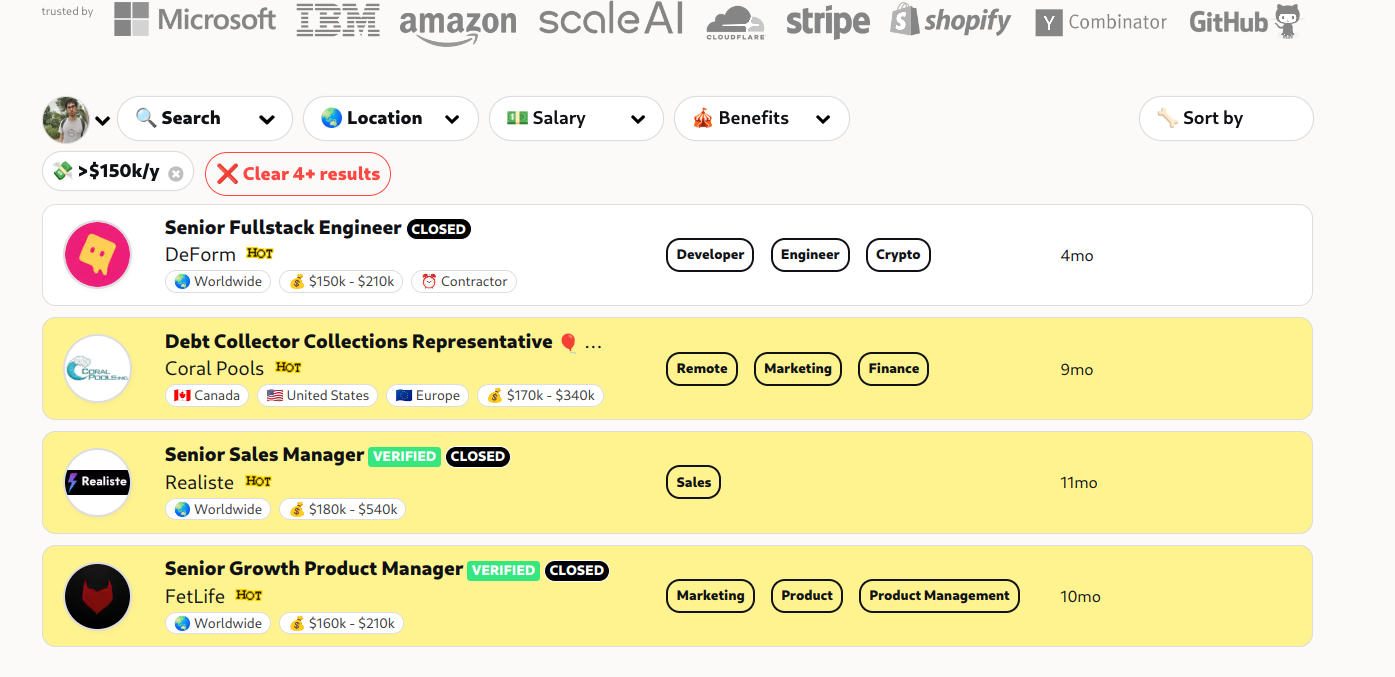Expand the Location filter dropdown
Viewport: 1395px width, 677px height.
point(390,119)
